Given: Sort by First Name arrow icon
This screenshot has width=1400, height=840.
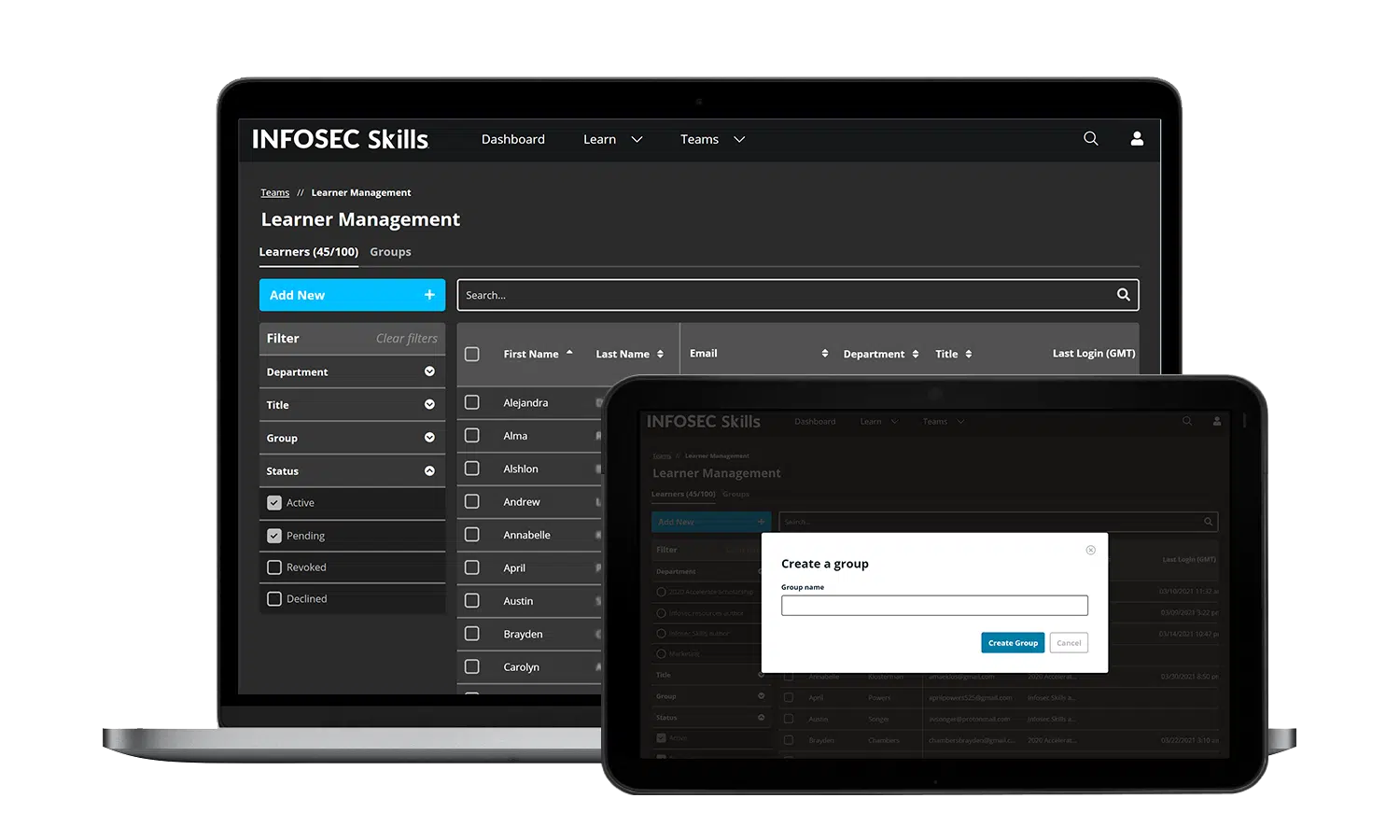Looking at the screenshot, I should 569,353.
